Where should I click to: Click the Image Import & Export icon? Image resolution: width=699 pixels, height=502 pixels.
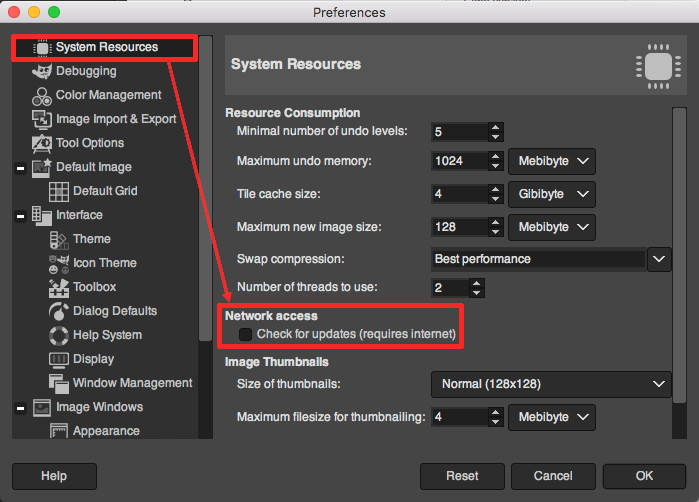[x=42, y=119]
